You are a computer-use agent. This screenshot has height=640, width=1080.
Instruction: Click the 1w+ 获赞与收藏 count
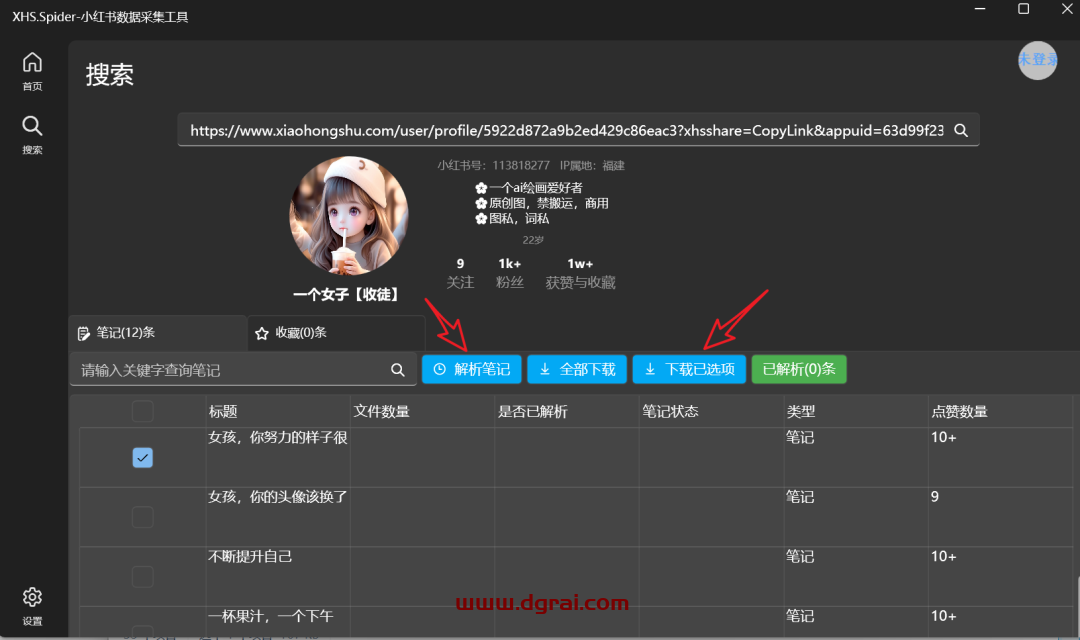tap(580, 273)
